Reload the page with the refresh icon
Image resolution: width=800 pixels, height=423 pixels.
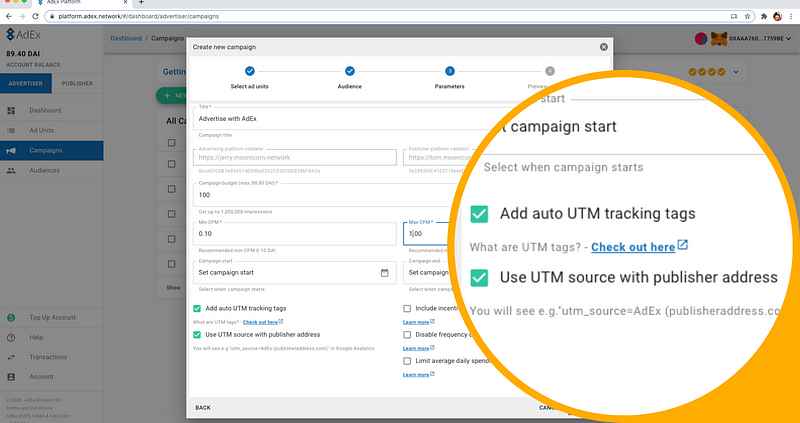point(35,16)
